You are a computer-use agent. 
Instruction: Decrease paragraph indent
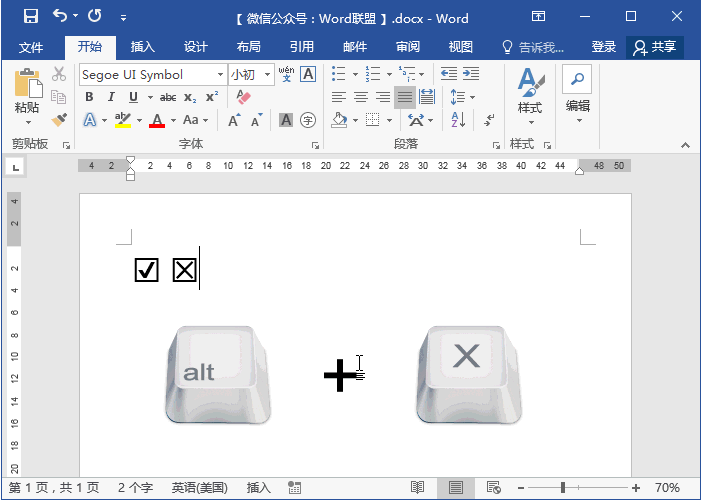pyautogui.click(x=449, y=74)
